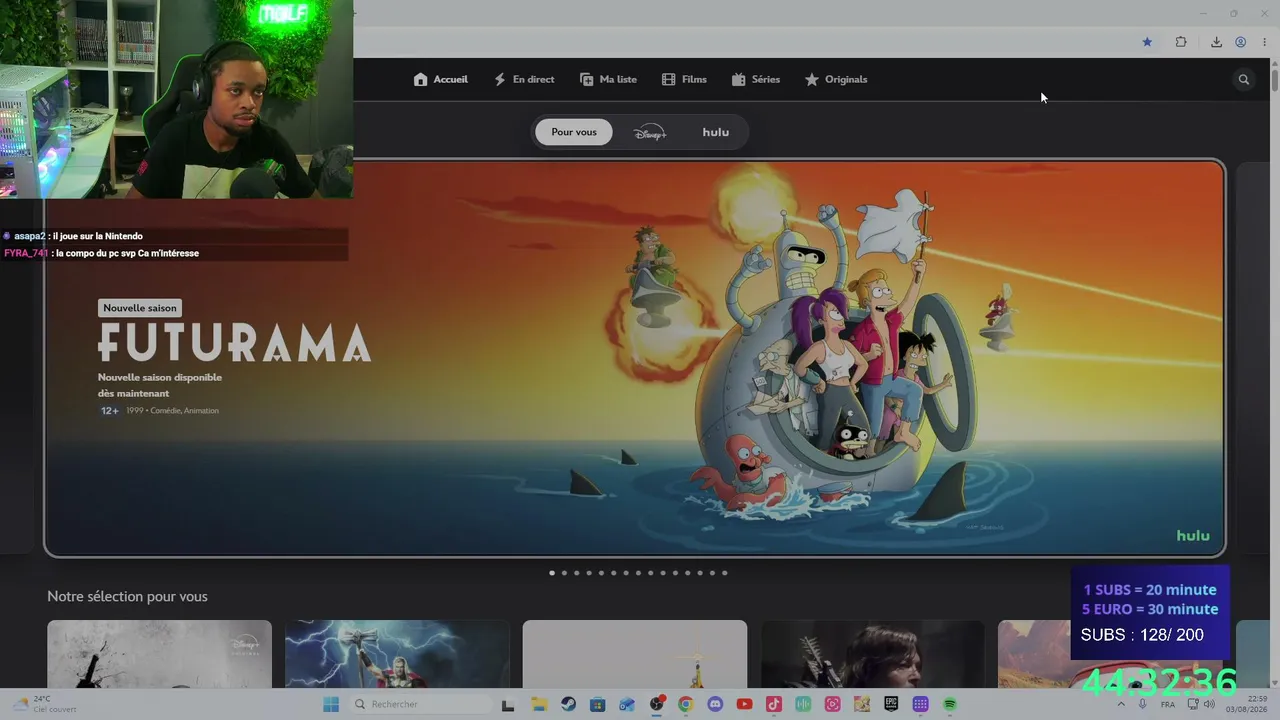The height and width of the screenshot is (720, 1280).
Task: Open the Windows Start menu
Action: pyautogui.click(x=331, y=704)
